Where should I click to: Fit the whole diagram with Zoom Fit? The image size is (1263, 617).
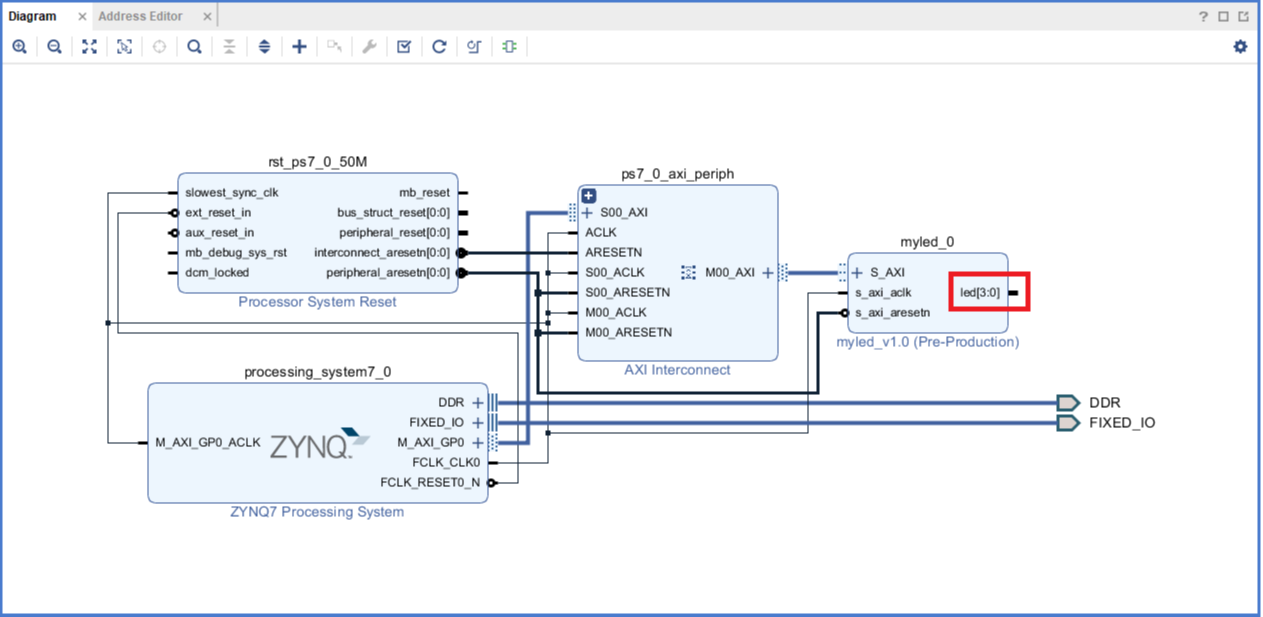pos(89,47)
